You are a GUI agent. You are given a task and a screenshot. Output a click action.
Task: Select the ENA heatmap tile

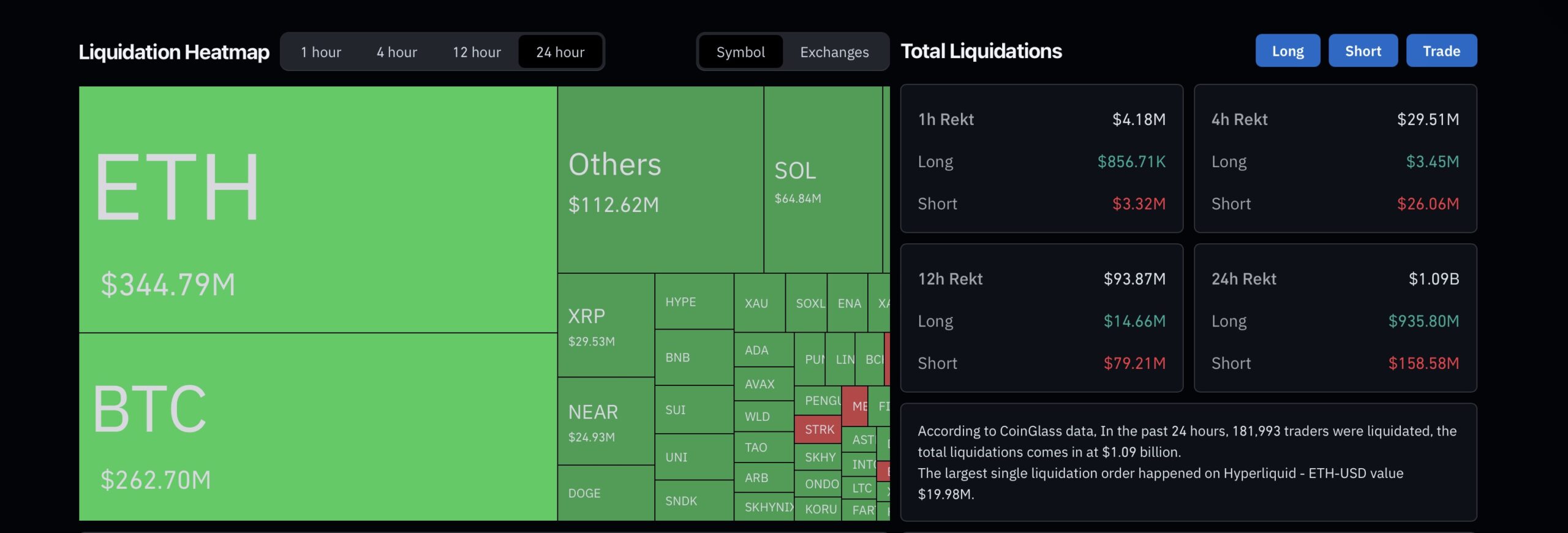(848, 303)
